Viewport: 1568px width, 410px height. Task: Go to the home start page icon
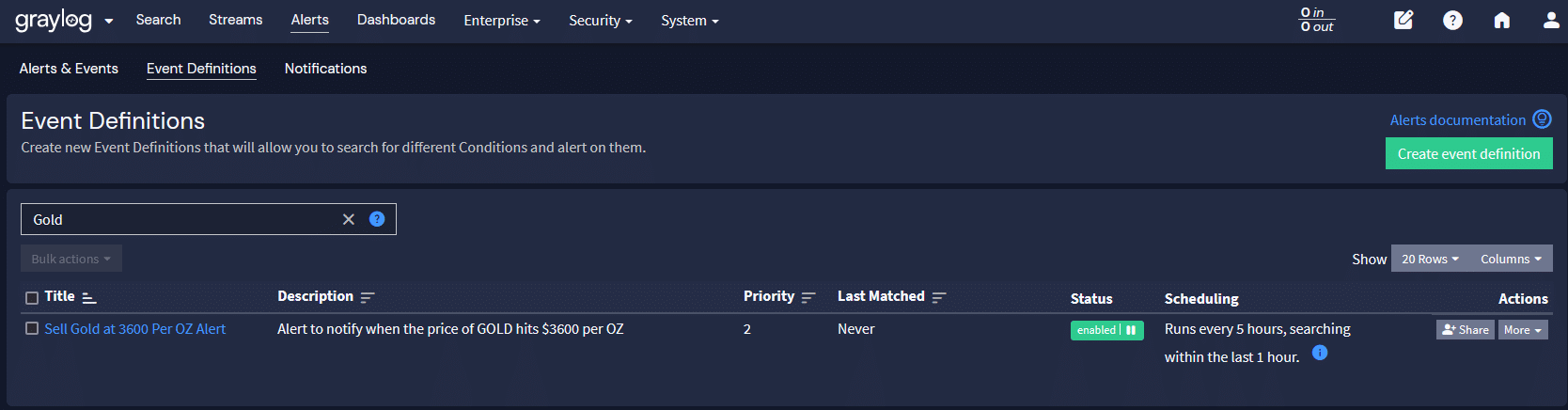pyautogui.click(x=1502, y=20)
